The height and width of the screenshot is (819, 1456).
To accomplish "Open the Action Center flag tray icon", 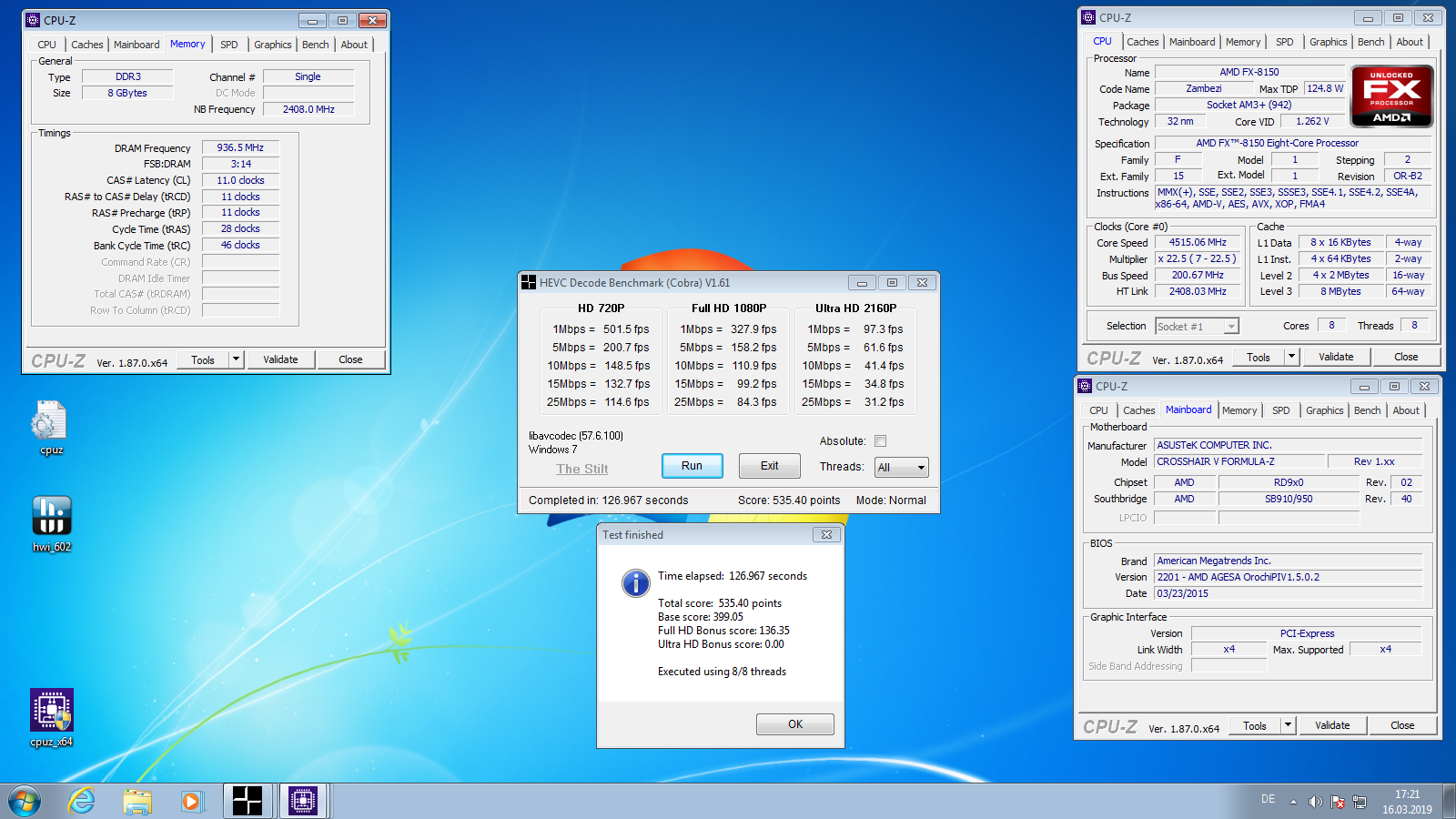I will pyautogui.click(x=1338, y=802).
